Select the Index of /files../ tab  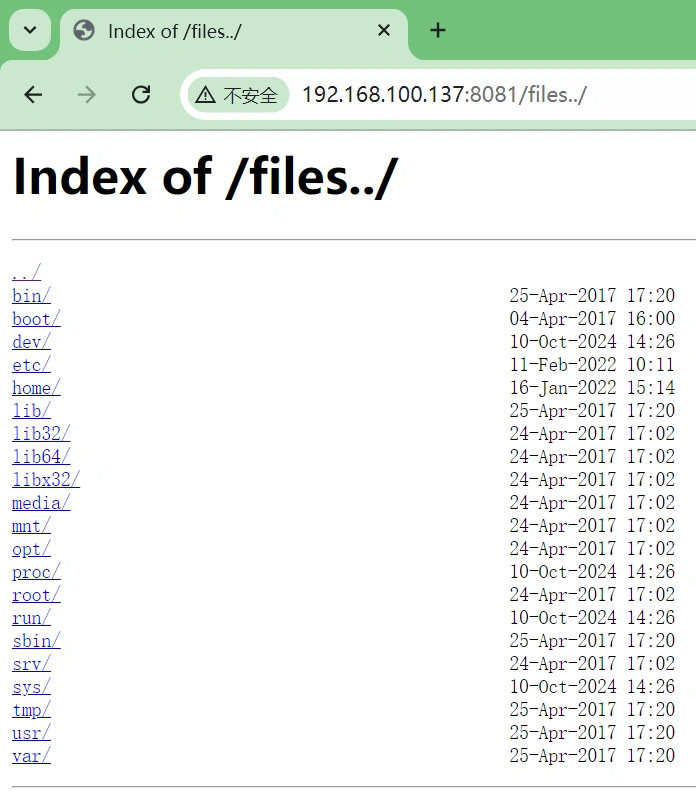click(230, 31)
